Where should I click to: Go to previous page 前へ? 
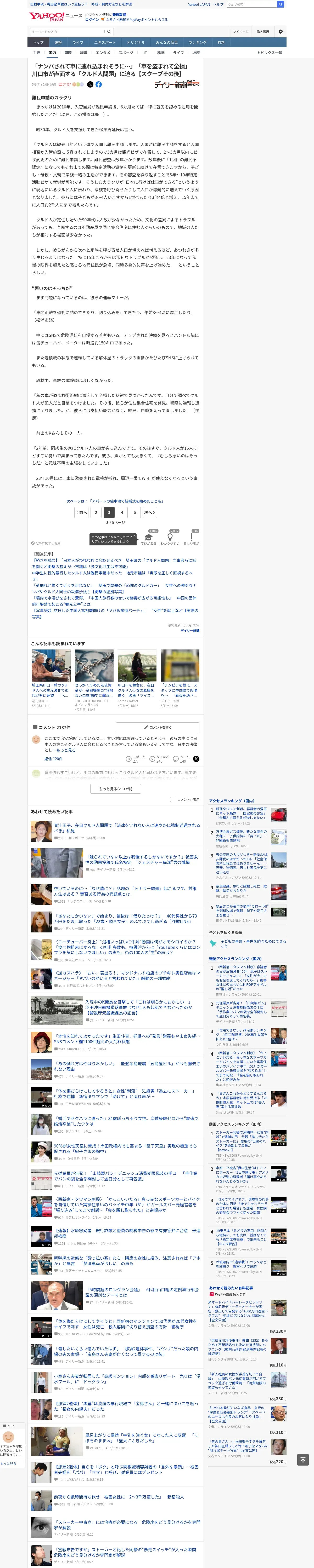(81, 512)
